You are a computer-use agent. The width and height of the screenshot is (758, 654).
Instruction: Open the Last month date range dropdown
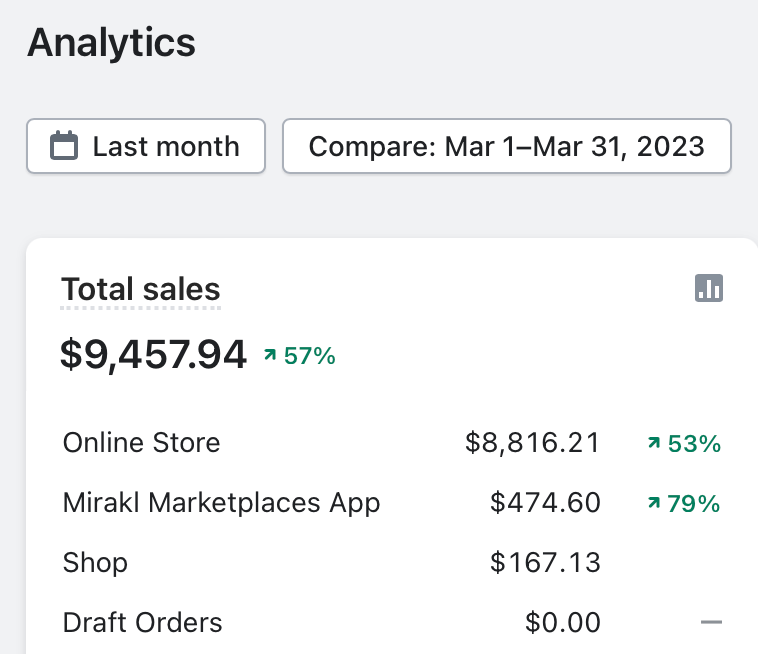(x=146, y=147)
